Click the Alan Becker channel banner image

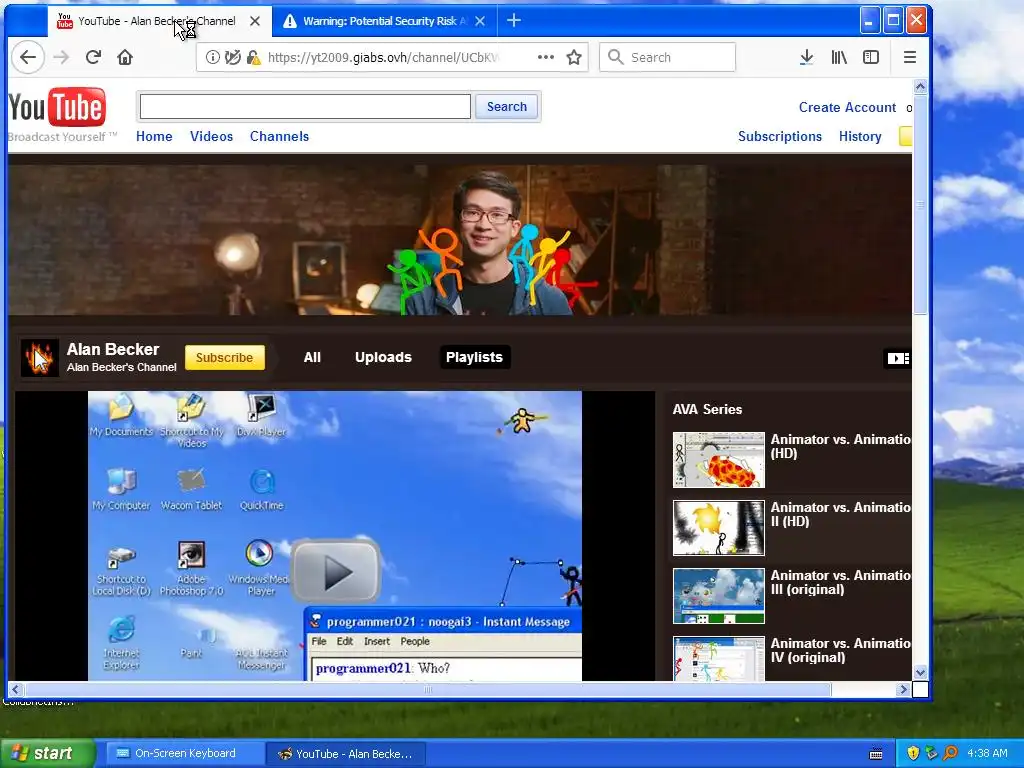(460, 240)
